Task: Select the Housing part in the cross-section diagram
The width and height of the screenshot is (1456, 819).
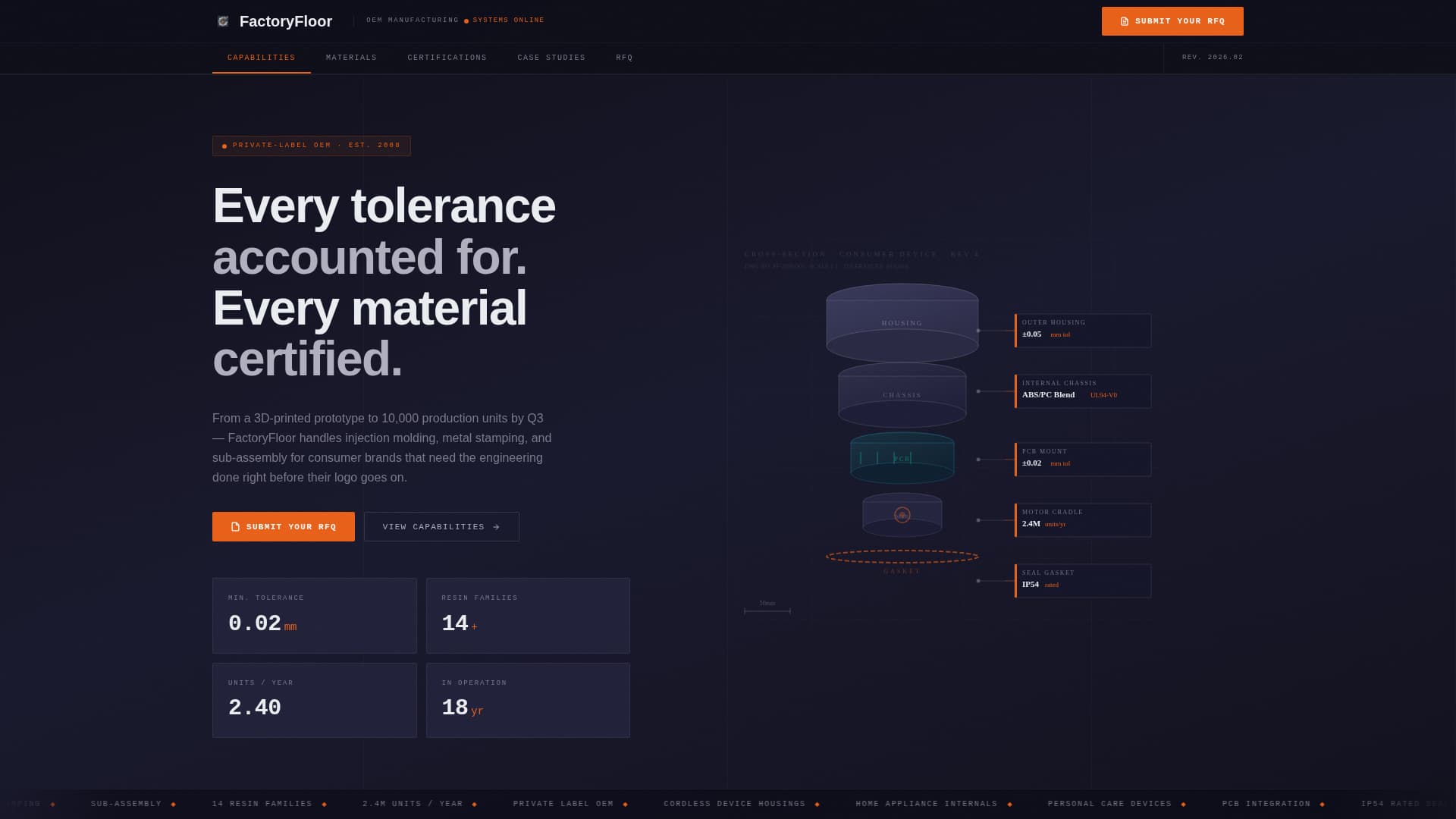Action: 902,322
